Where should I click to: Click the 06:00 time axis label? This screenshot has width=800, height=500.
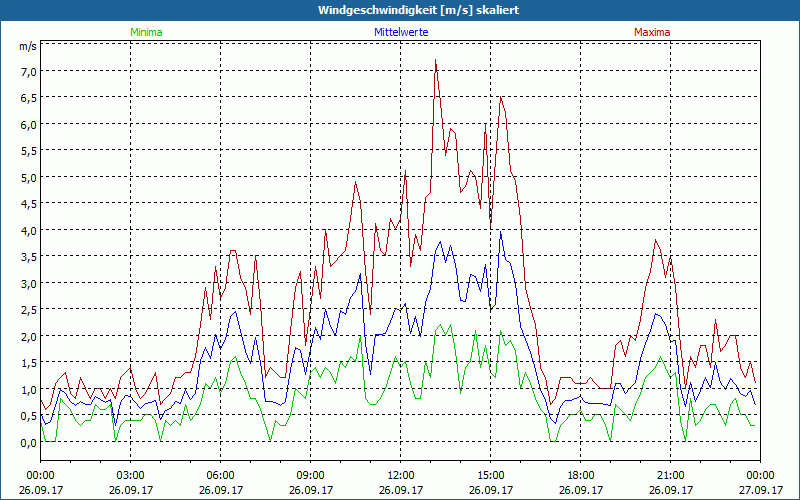pyautogui.click(x=220, y=476)
